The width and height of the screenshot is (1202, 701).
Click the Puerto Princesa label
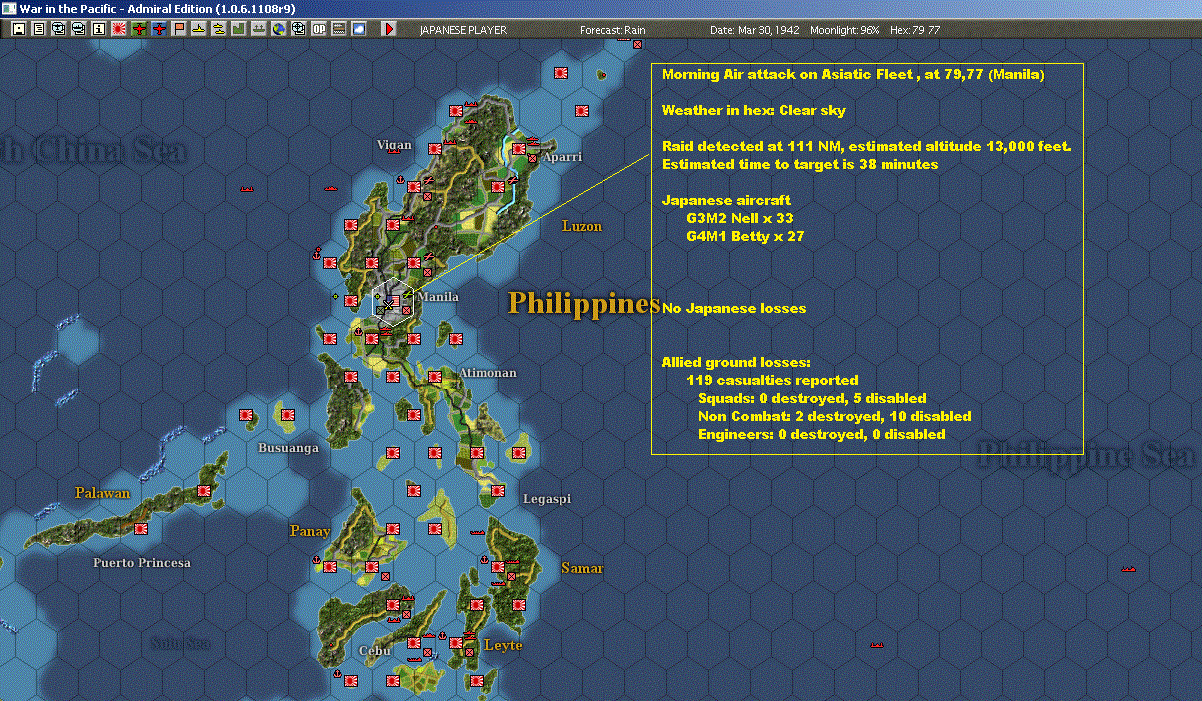141,562
